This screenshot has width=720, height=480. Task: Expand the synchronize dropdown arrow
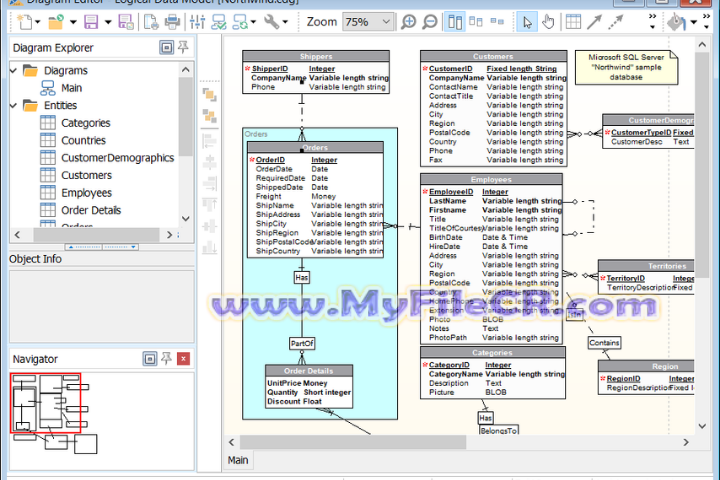[x=253, y=22]
